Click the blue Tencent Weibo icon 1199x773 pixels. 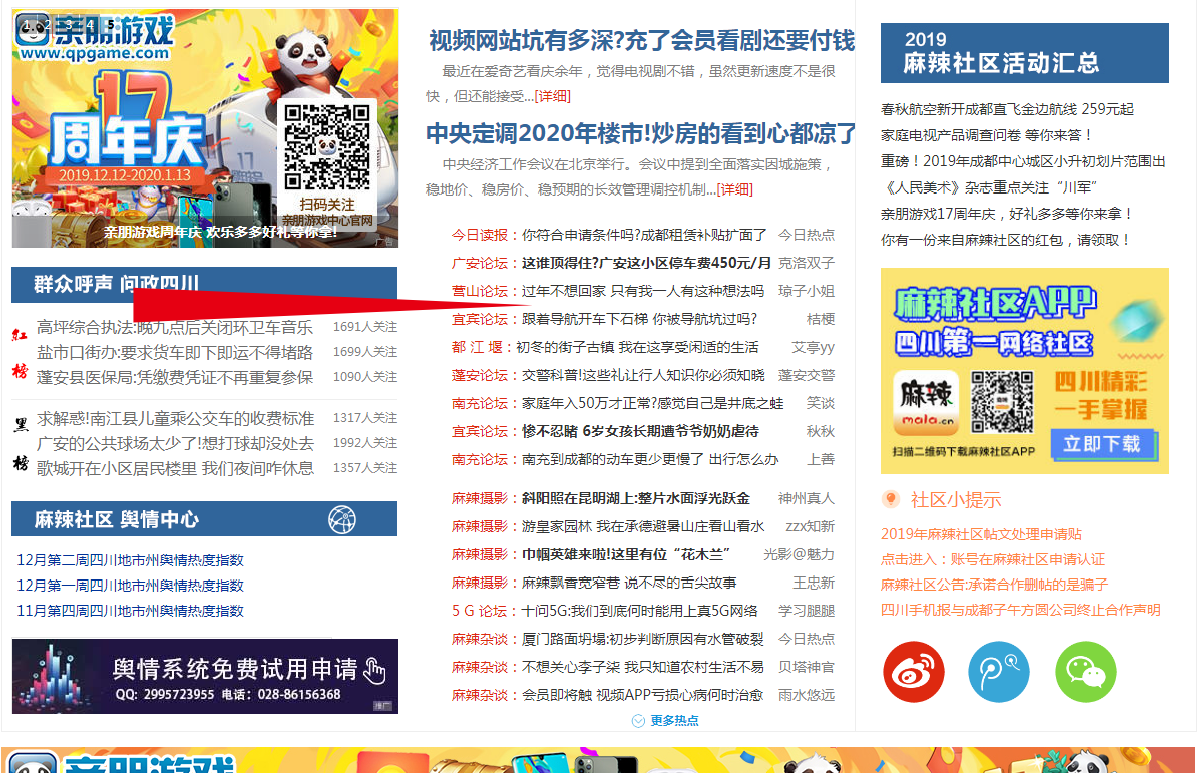point(998,672)
